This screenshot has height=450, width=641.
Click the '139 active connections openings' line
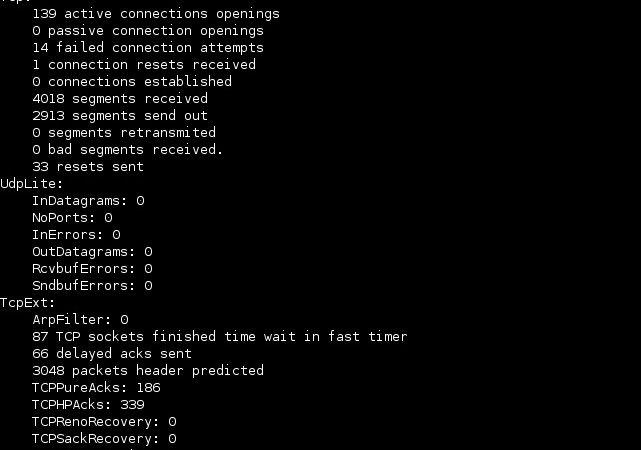pyautogui.click(x=156, y=14)
